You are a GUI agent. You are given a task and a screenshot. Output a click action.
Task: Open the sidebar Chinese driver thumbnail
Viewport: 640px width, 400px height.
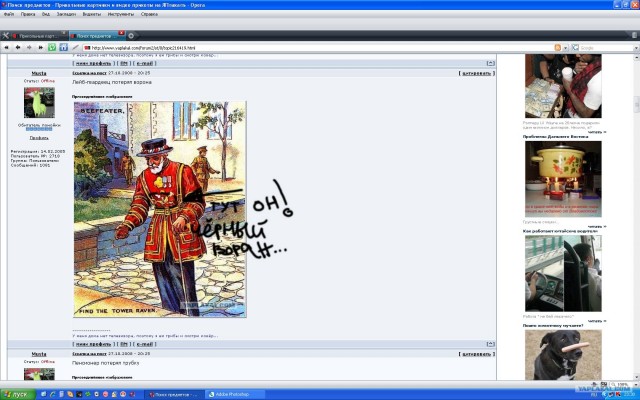tap(563, 273)
